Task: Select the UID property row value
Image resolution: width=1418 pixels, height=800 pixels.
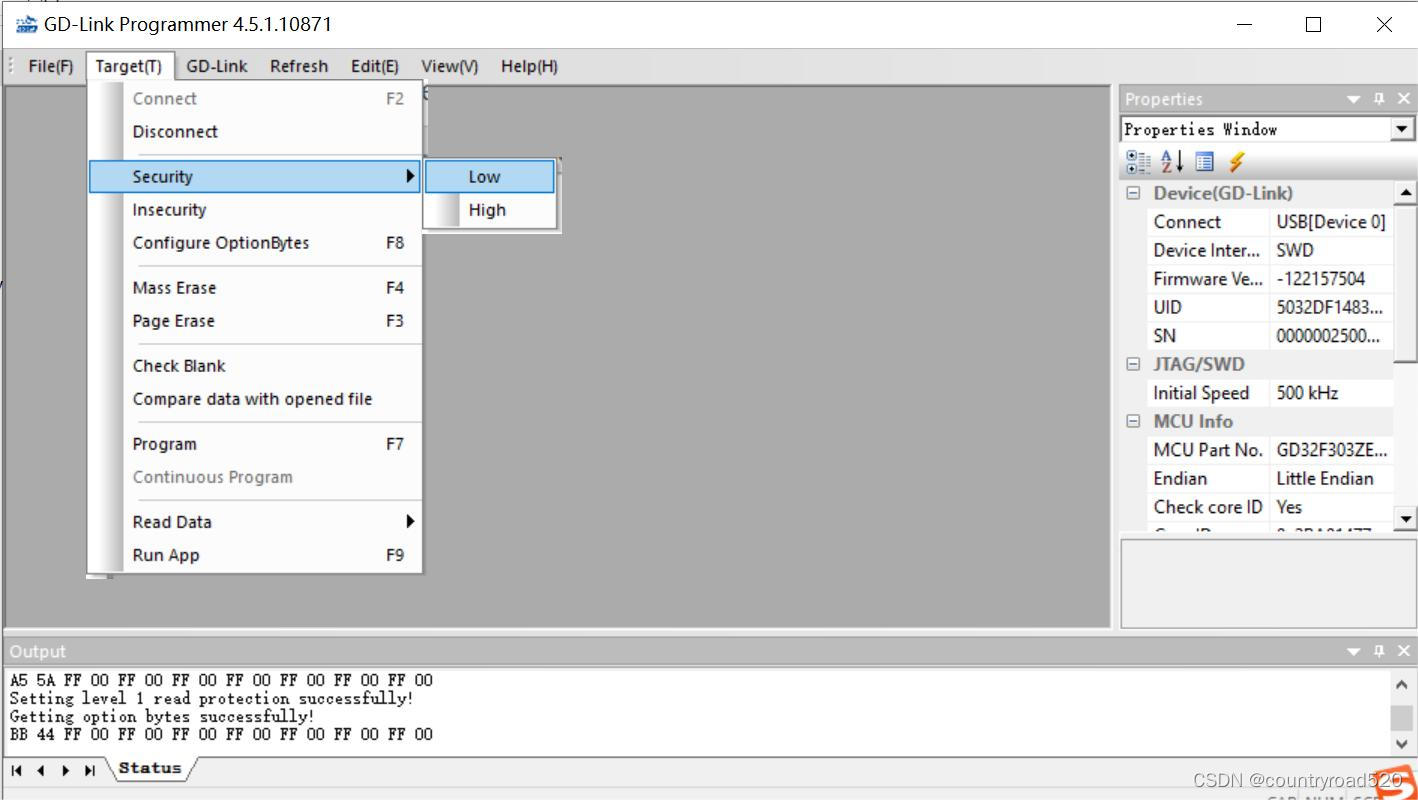Action: point(1331,307)
